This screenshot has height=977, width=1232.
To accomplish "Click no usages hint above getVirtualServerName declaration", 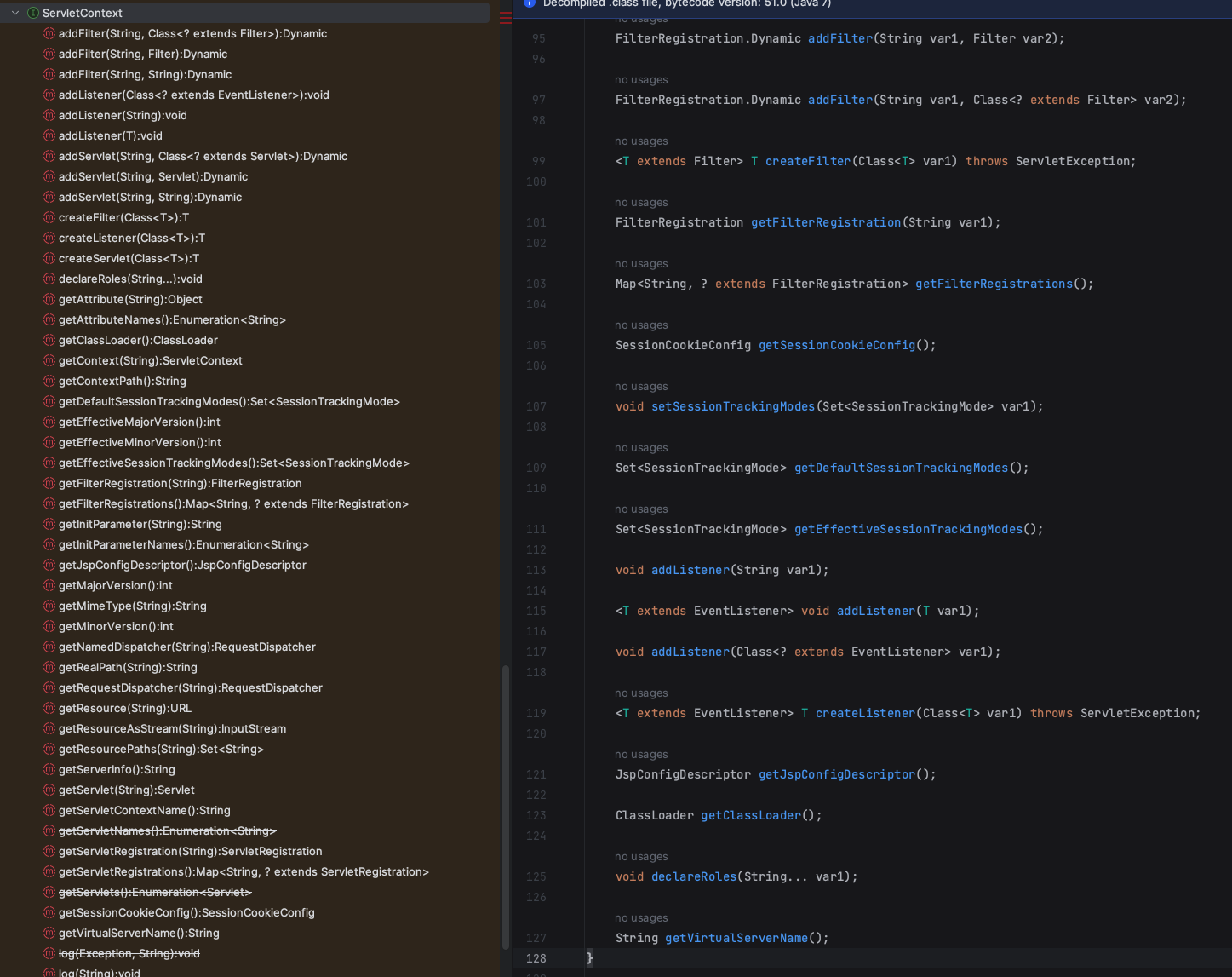I will [x=641, y=917].
